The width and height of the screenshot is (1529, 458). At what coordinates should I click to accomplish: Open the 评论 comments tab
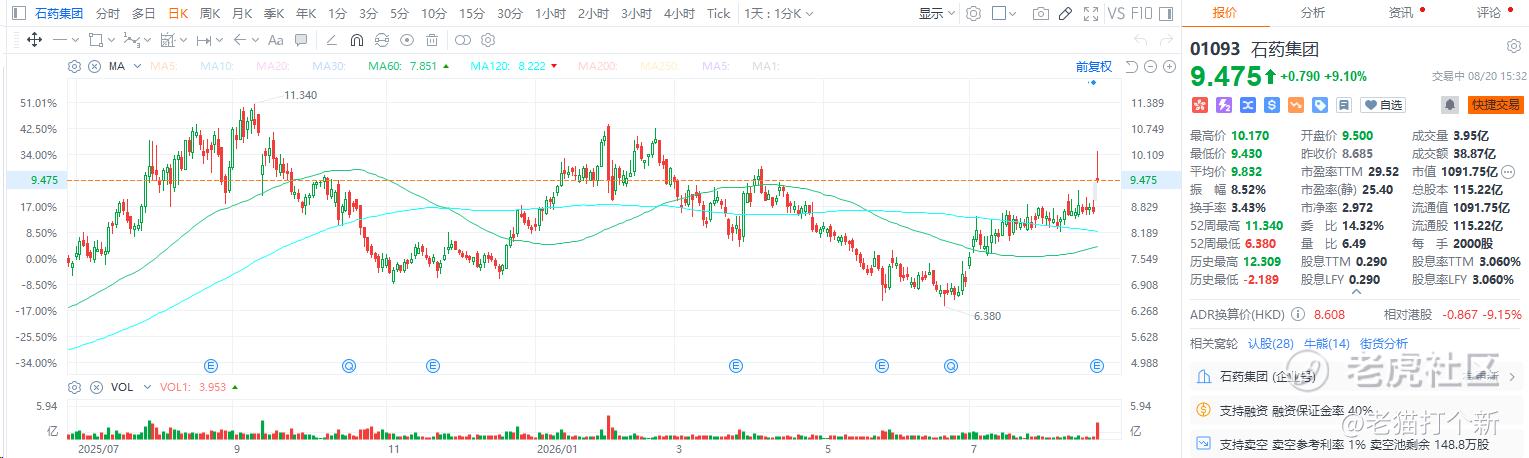[1489, 13]
